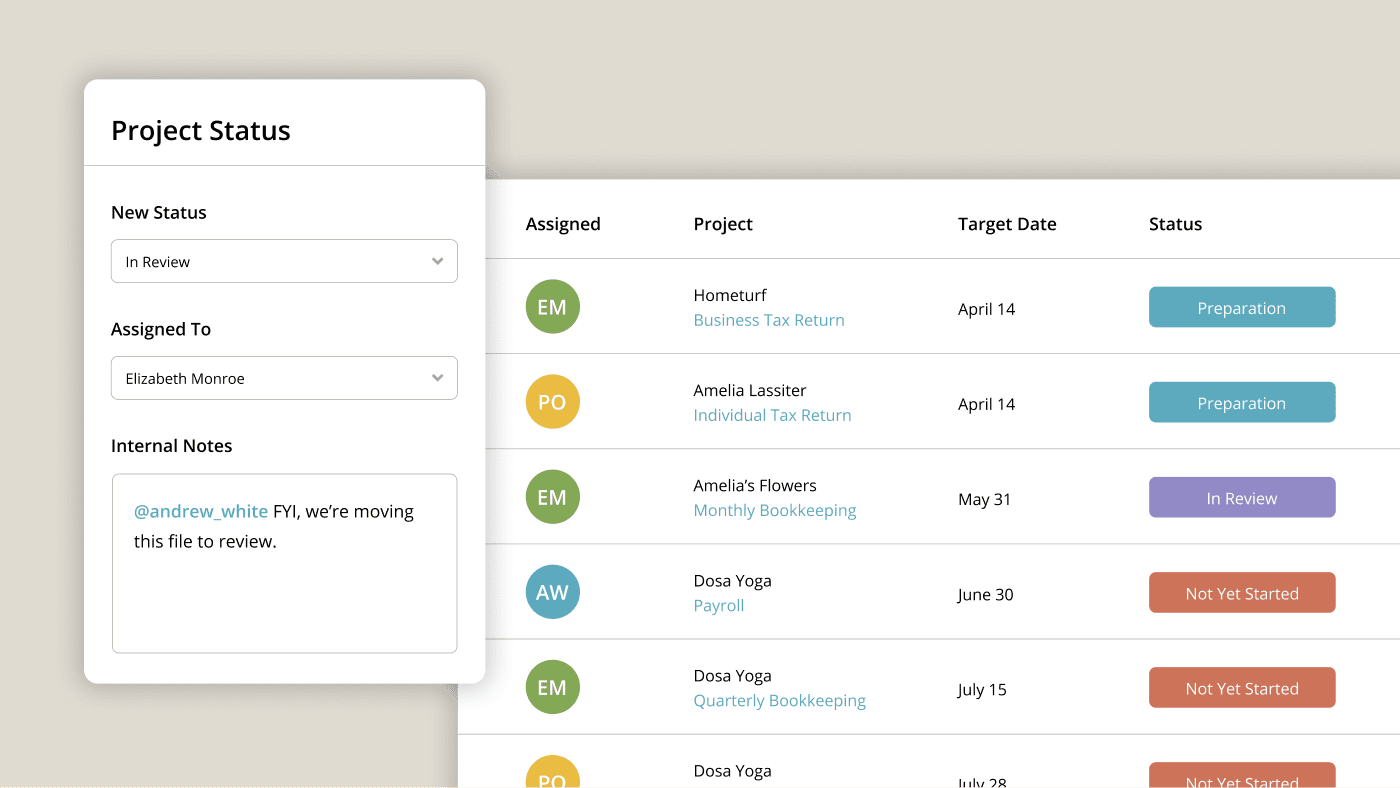Click the Target Date column header
The width and height of the screenshot is (1400, 788).
tap(1007, 224)
